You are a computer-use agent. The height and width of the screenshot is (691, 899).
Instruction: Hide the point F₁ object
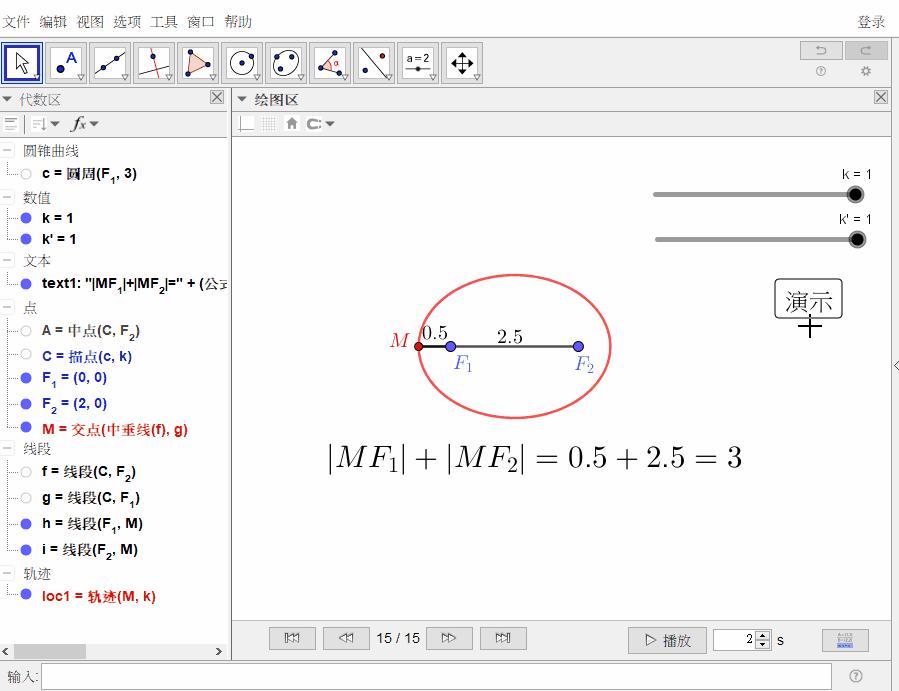pos(26,378)
